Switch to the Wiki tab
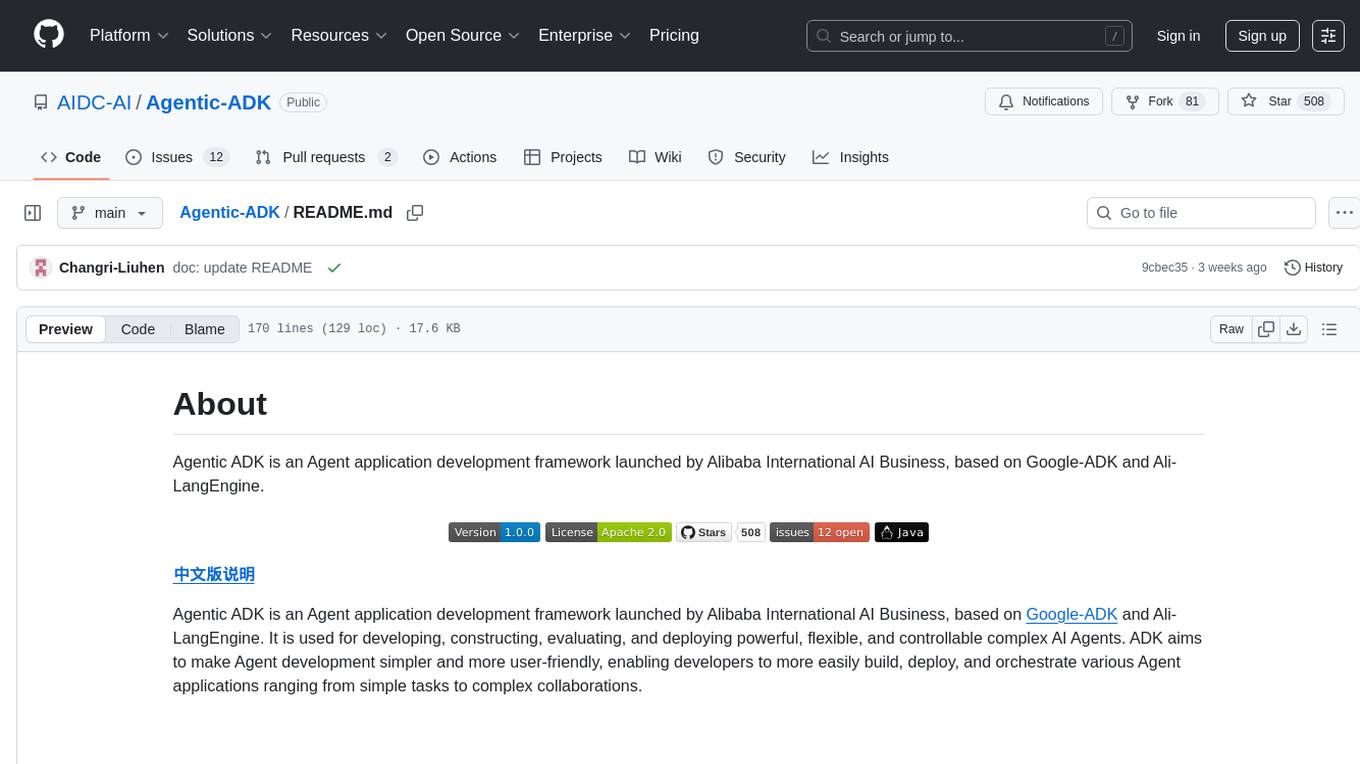Screen dimensions: 1360x764 coord(655,157)
